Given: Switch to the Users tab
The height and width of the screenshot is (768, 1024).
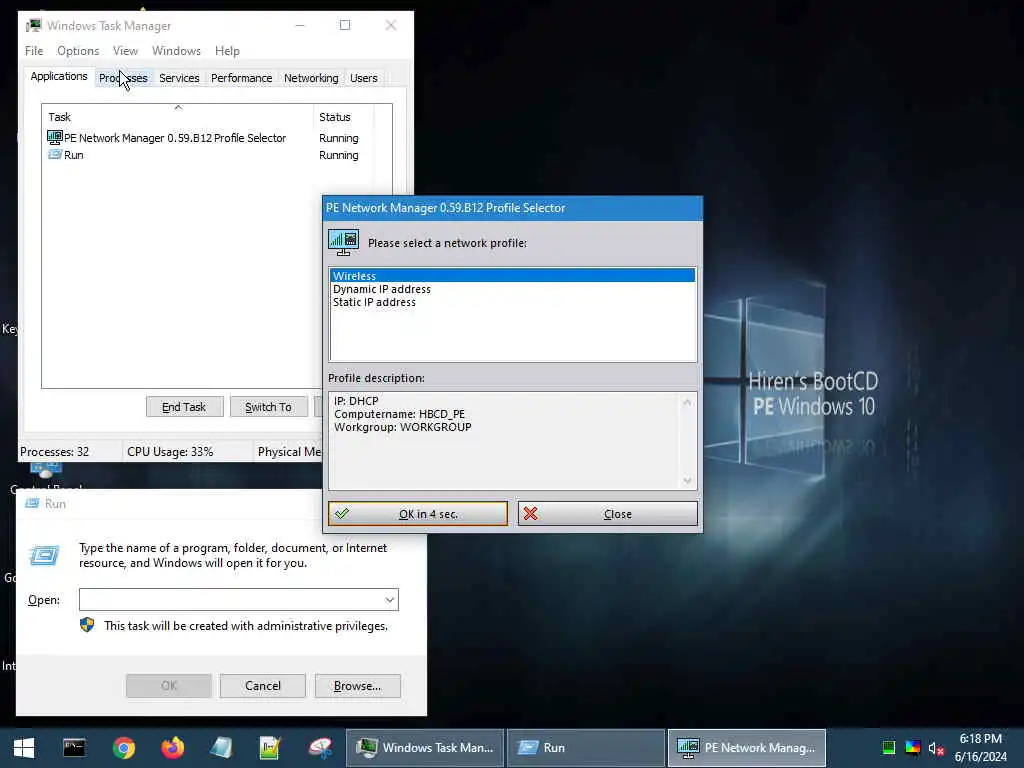Looking at the screenshot, I should coord(364,78).
